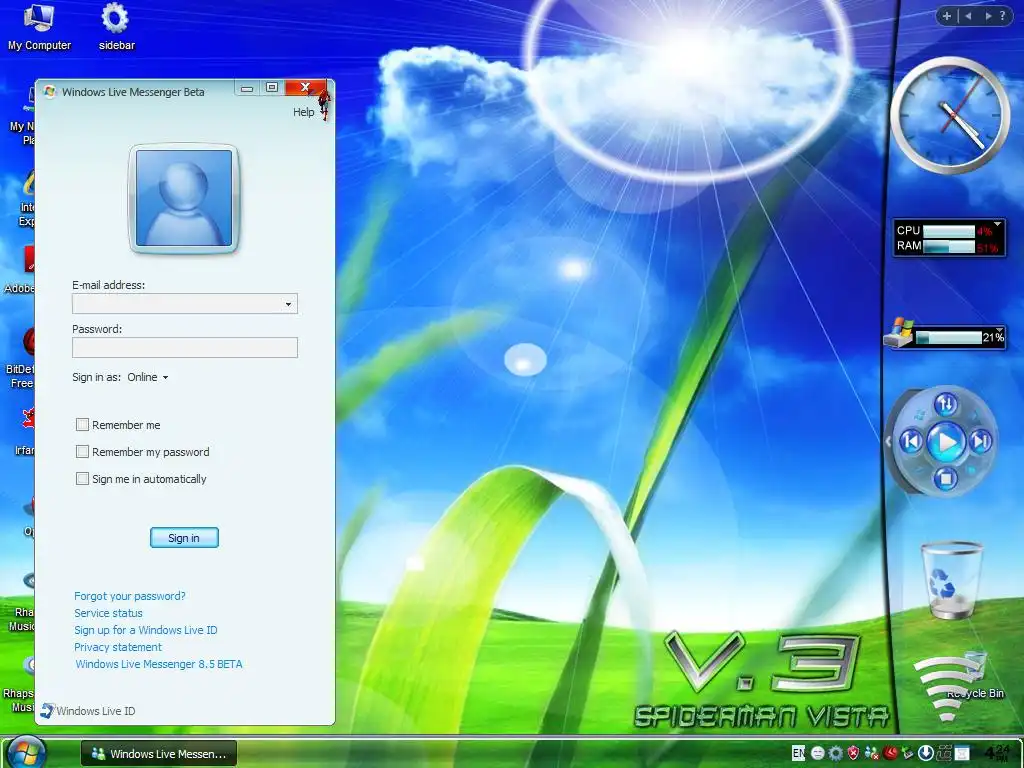
Task: Click the white face tray icon
Action: 817,753
